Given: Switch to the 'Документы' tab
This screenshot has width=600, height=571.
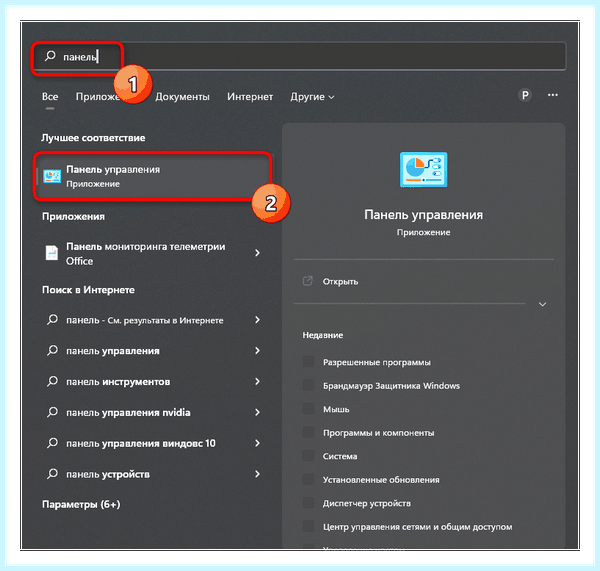Looking at the screenshot, I should (x=182, y=96).
